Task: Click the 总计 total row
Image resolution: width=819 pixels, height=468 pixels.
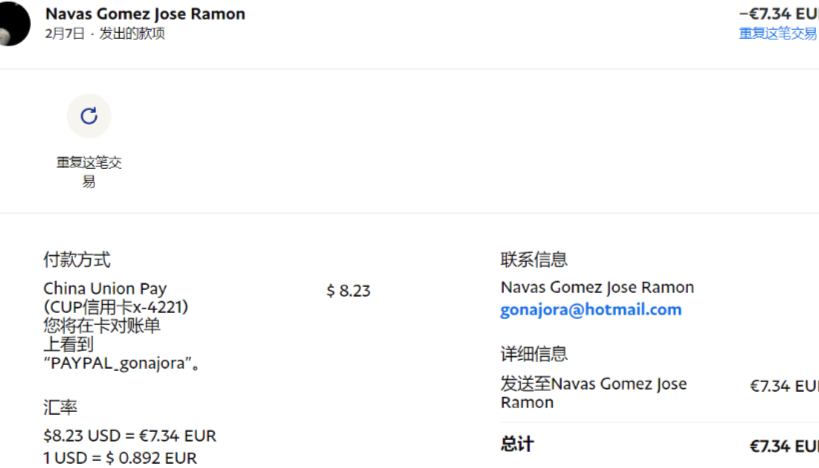Action: point(518,444)
